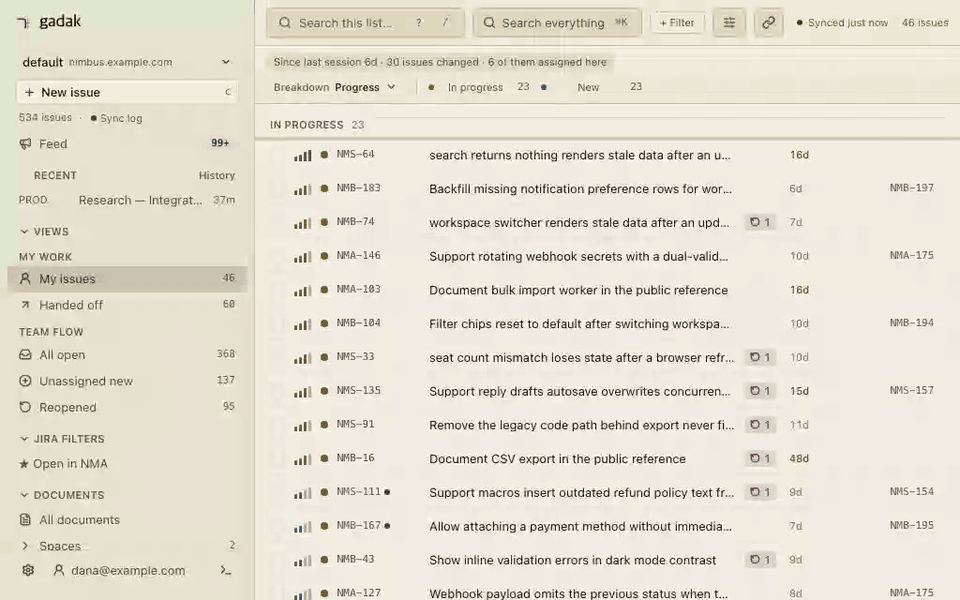Click the reopened badge on NMB-74
The width and height of the screenshot is (960, 600).
760,222
